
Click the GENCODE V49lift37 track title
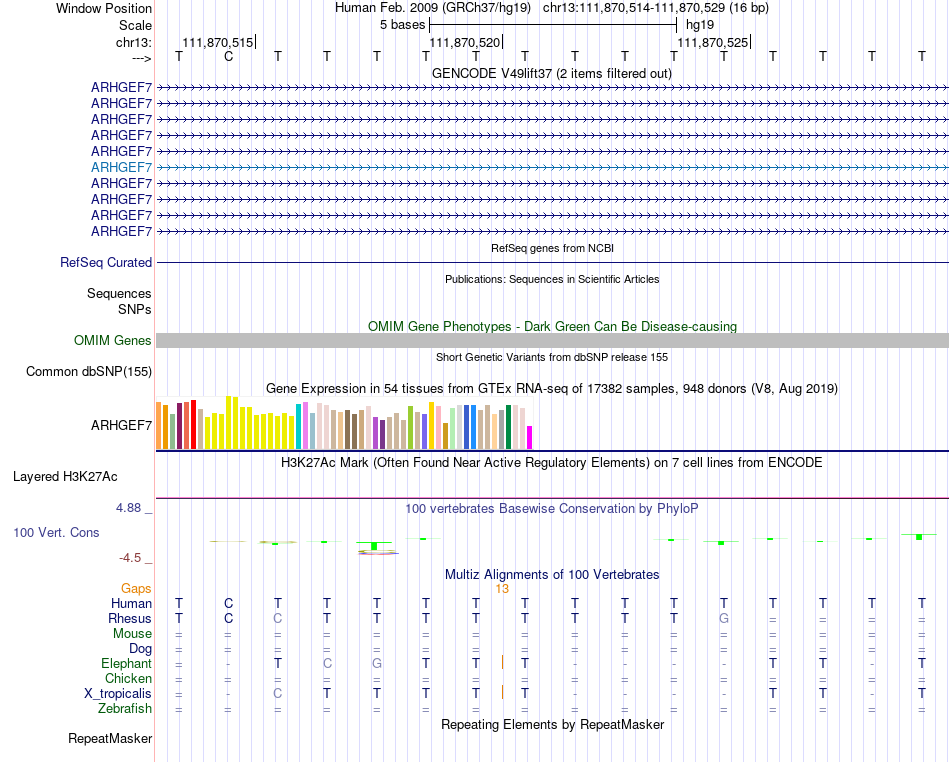[551, 73]
